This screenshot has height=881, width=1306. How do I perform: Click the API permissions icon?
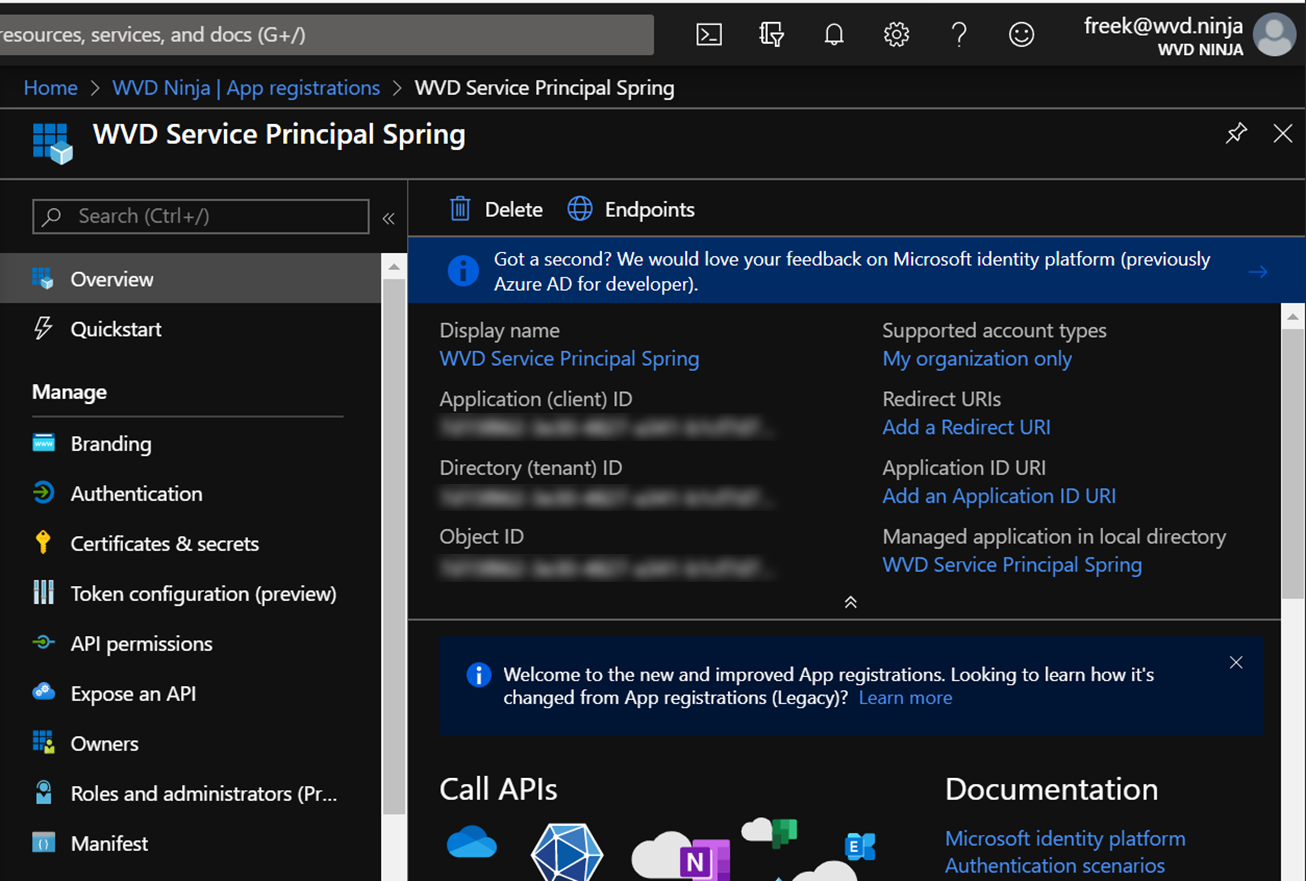pyautogui.click(x=43, y=643)
